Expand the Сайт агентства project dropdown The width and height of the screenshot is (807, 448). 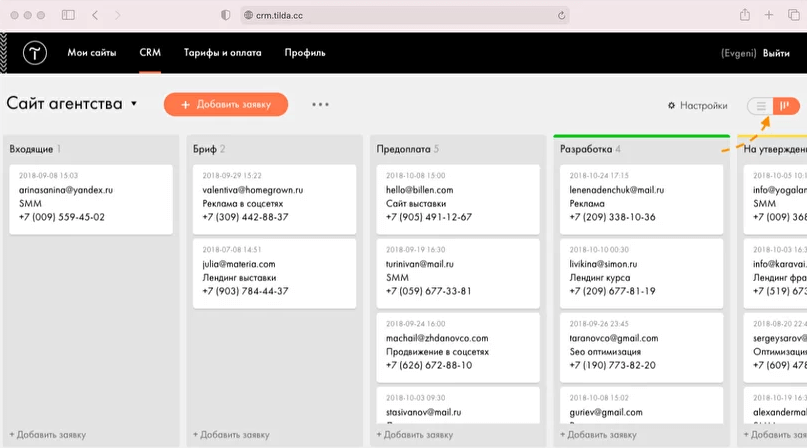pos(134,104)
